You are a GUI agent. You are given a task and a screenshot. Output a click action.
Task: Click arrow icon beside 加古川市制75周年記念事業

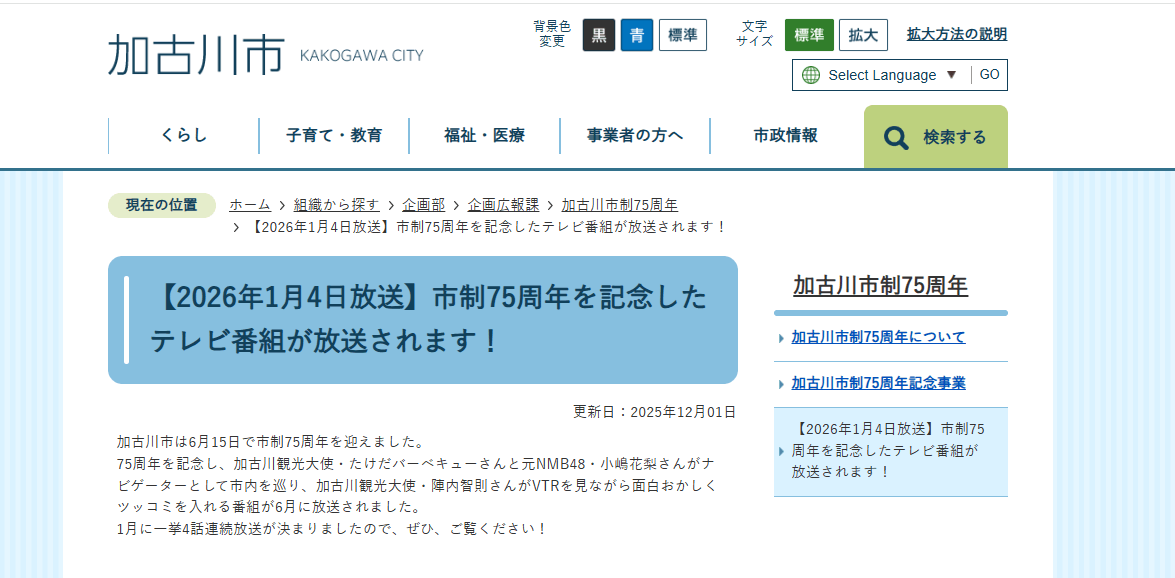point(781,384)
